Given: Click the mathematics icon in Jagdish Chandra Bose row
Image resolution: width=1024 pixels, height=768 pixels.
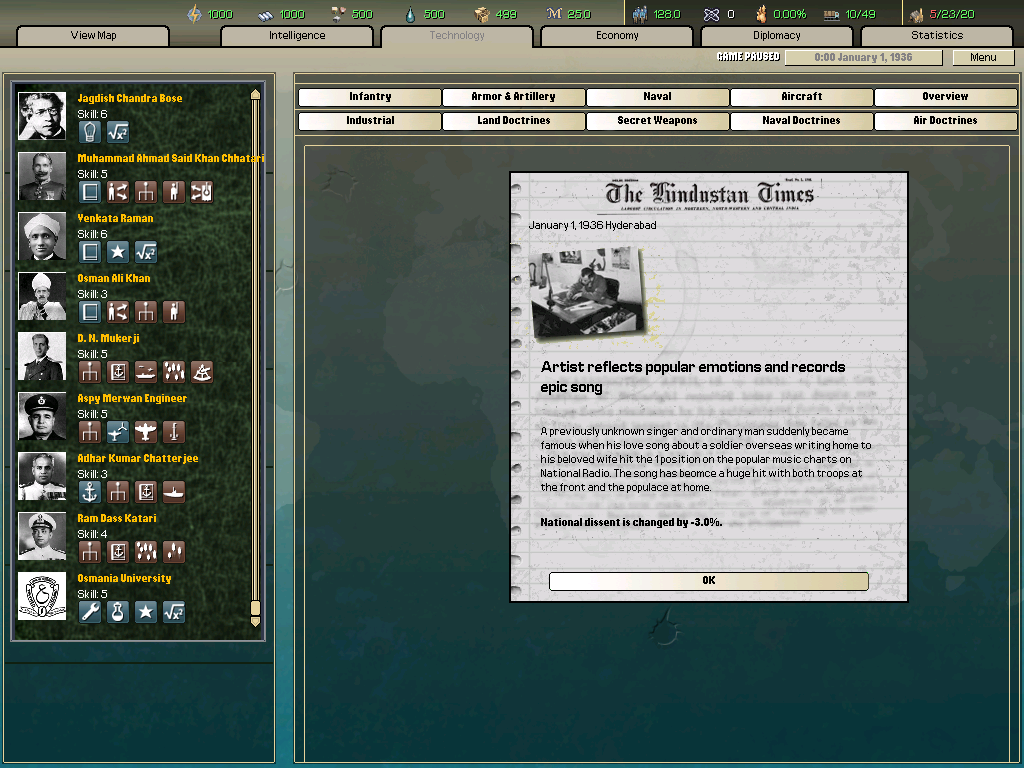Looking at the screenshot, I should 118,132.
